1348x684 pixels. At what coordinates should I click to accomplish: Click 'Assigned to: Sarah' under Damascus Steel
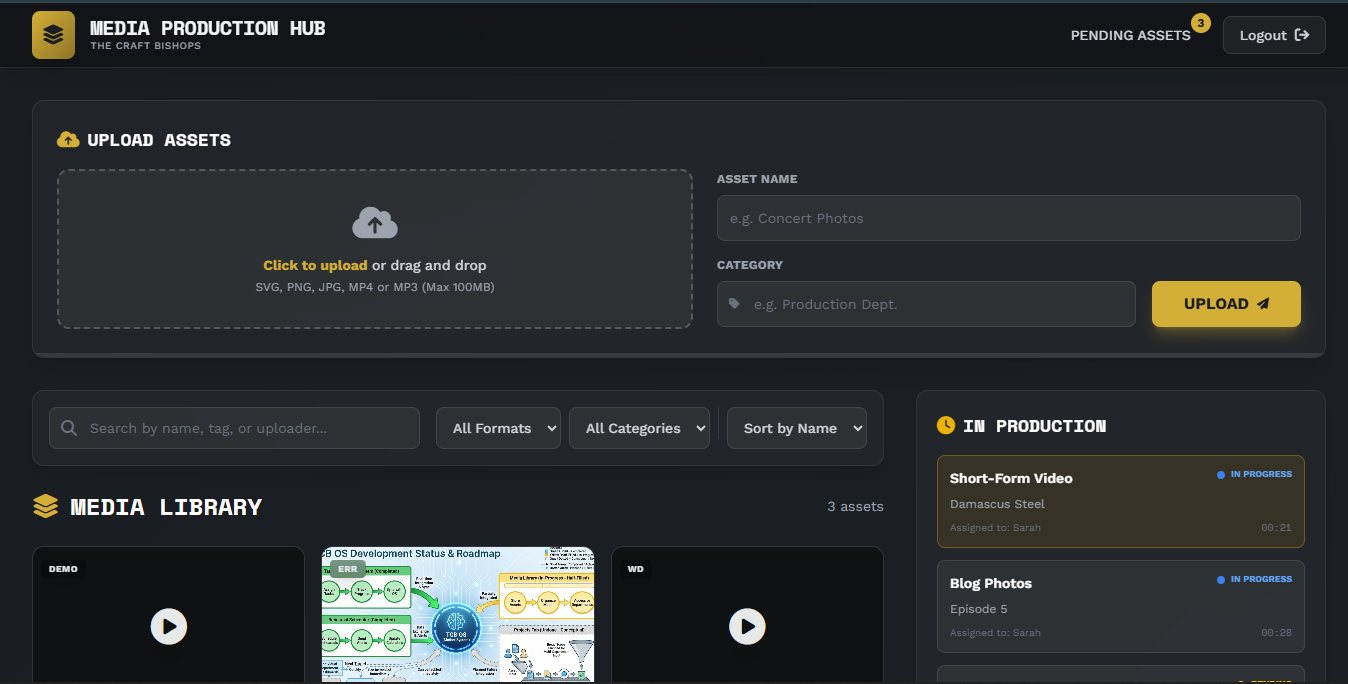click(x=995, y=528)
